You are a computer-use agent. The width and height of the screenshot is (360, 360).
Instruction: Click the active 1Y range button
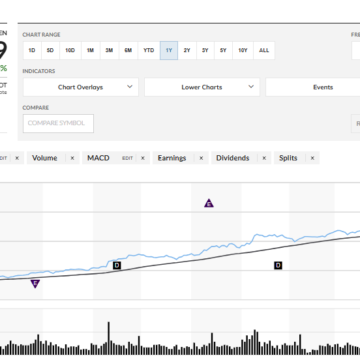(169, 50)
